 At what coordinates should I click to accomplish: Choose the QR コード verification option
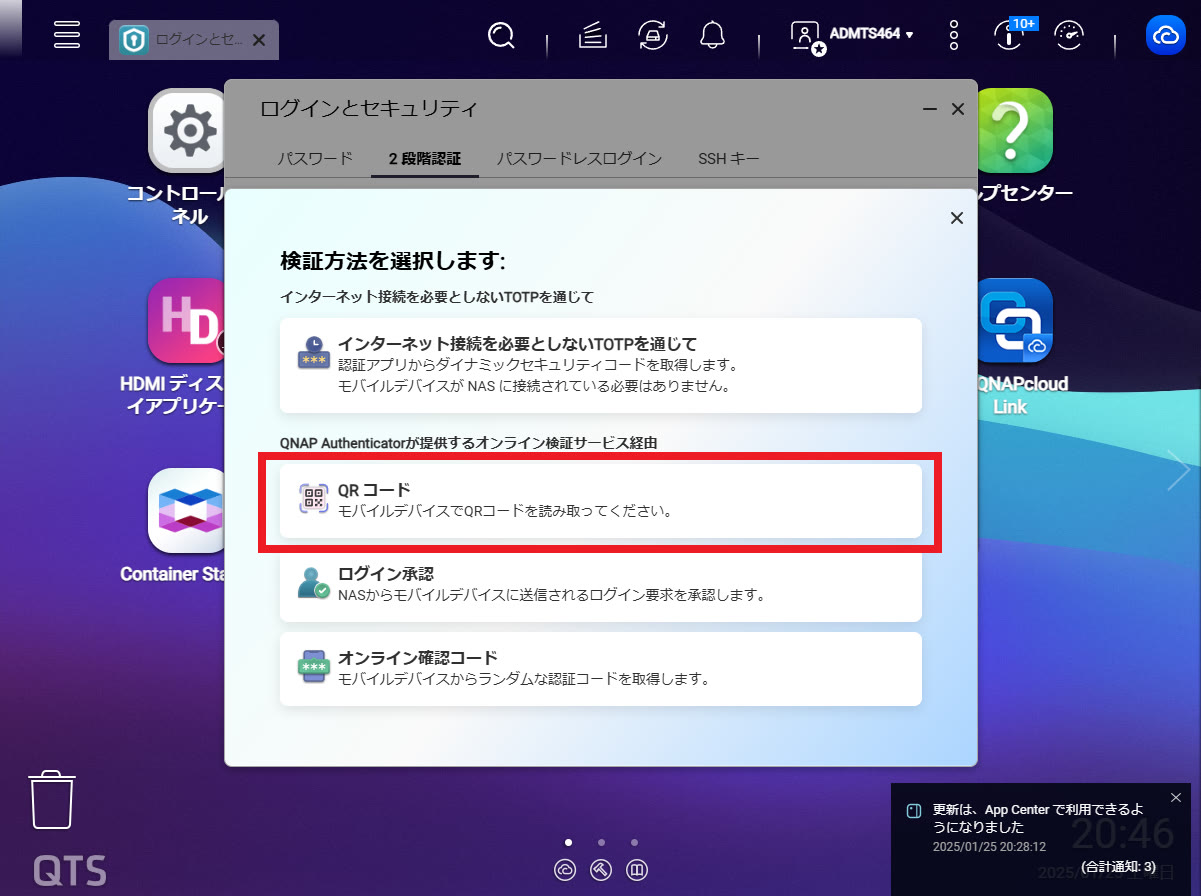pyautogui.click(x=601, y=501)
